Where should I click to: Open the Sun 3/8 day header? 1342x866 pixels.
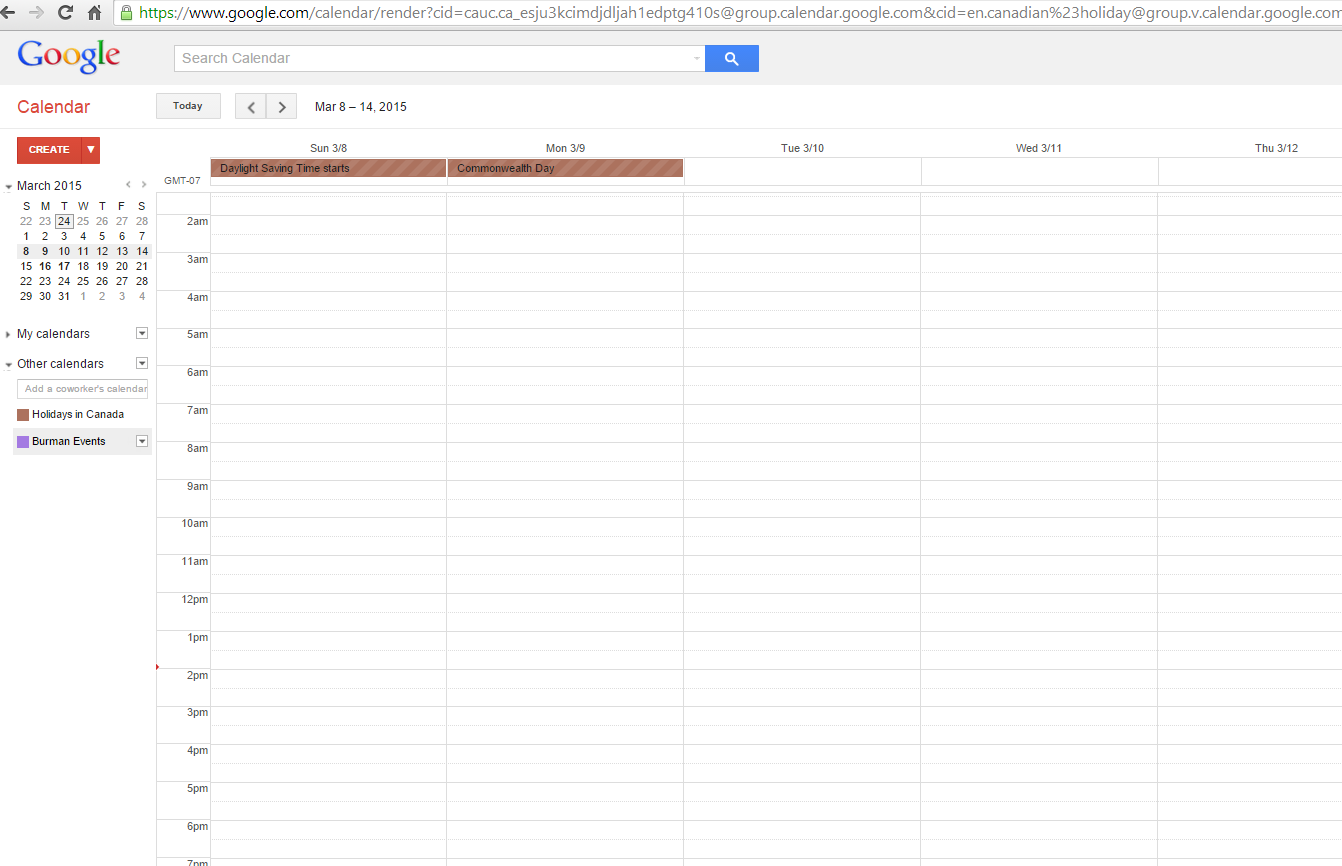tap(328, 148)
